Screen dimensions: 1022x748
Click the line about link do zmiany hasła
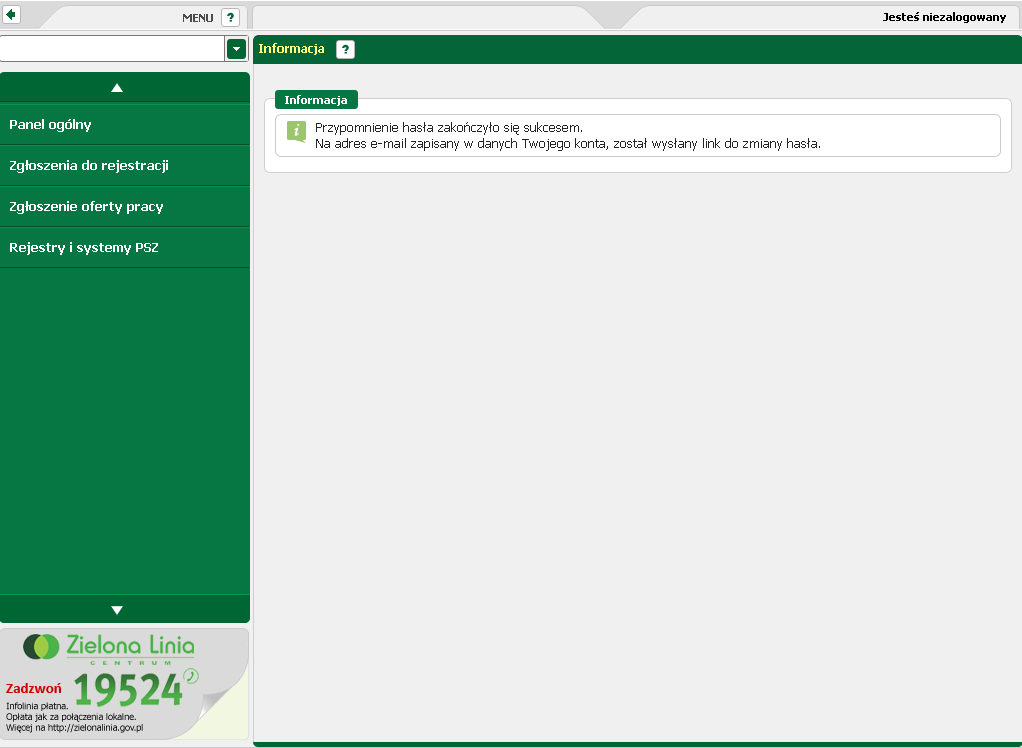[x=568, y=144]
